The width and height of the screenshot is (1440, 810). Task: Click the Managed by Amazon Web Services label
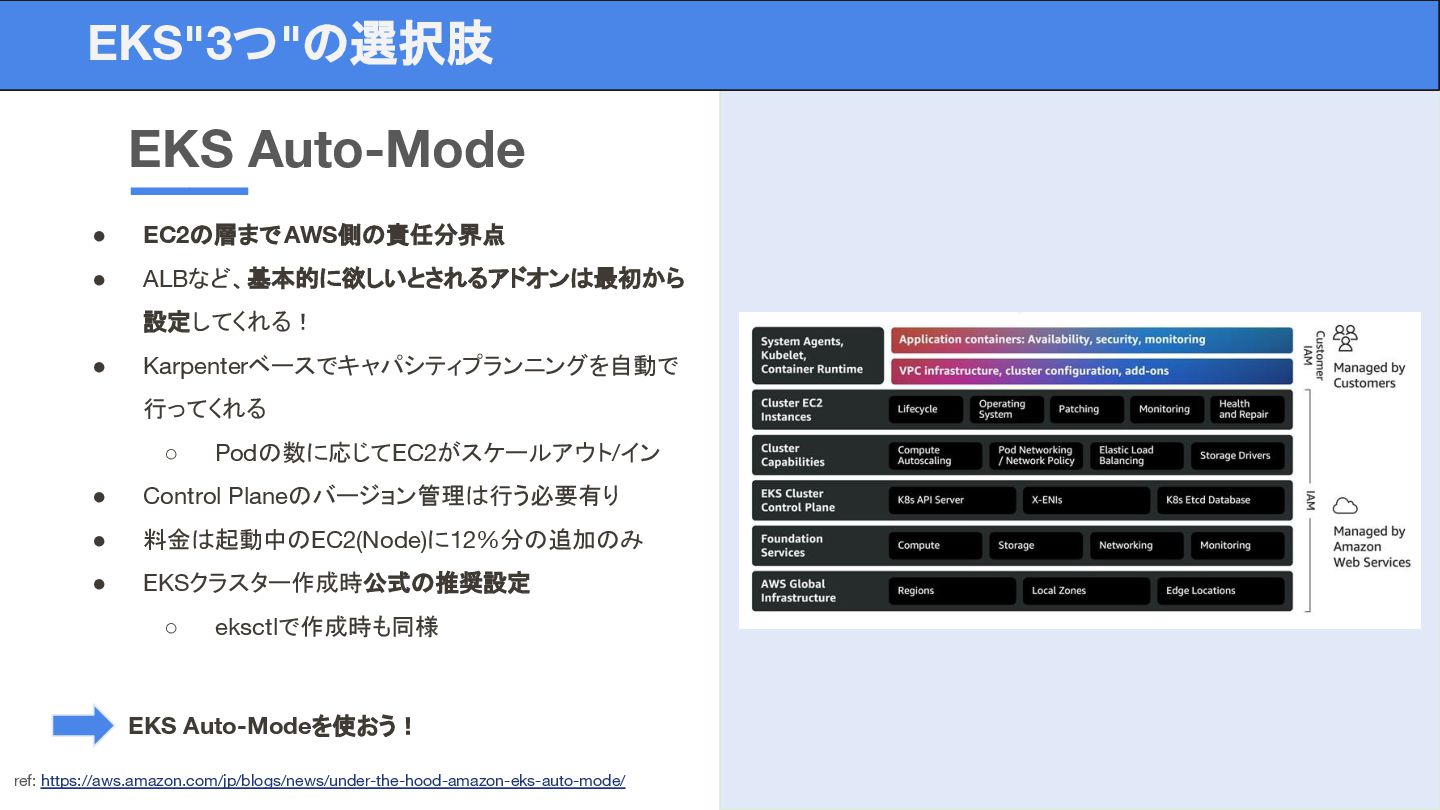click(x=1371, y=547)
